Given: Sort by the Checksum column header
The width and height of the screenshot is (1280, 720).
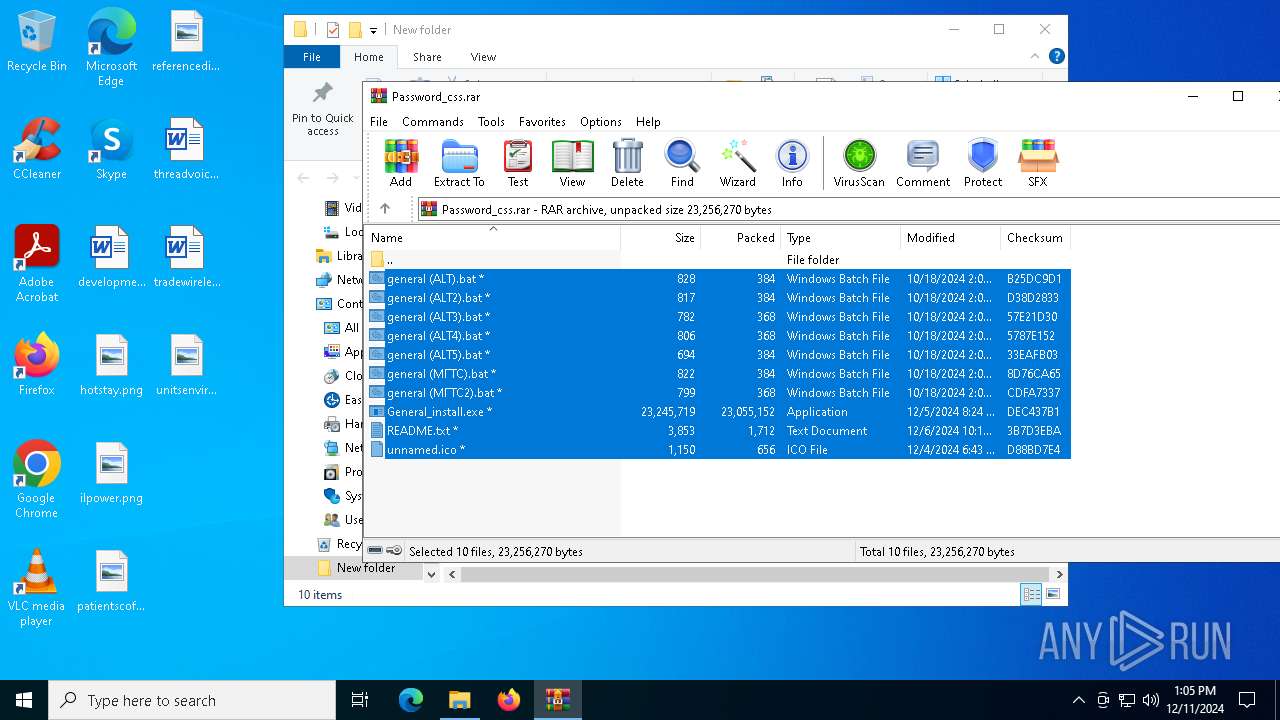Looking at the screenshot, I should [1035, 238].
